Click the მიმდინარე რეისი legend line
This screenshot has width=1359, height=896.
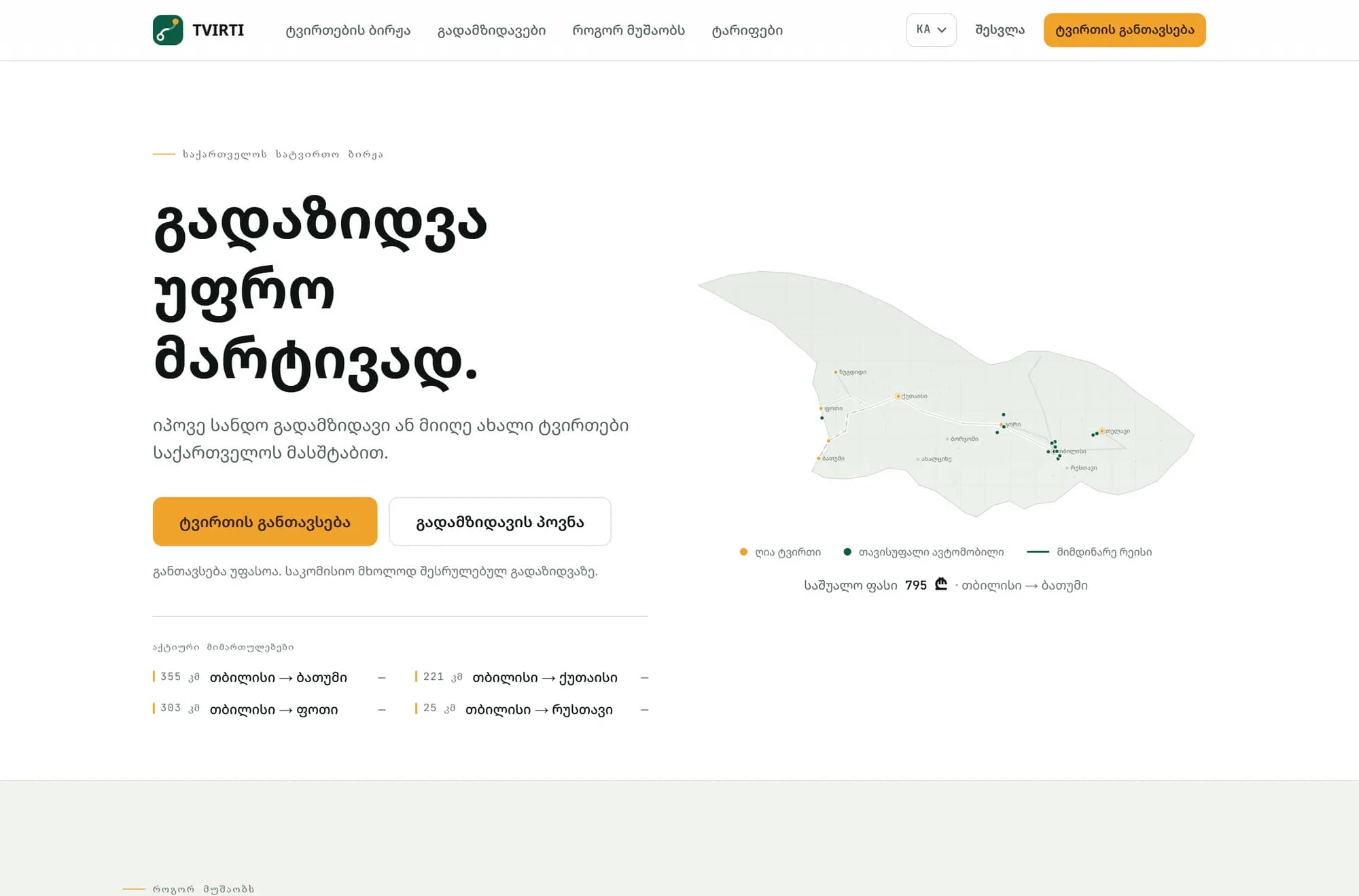1038,552
